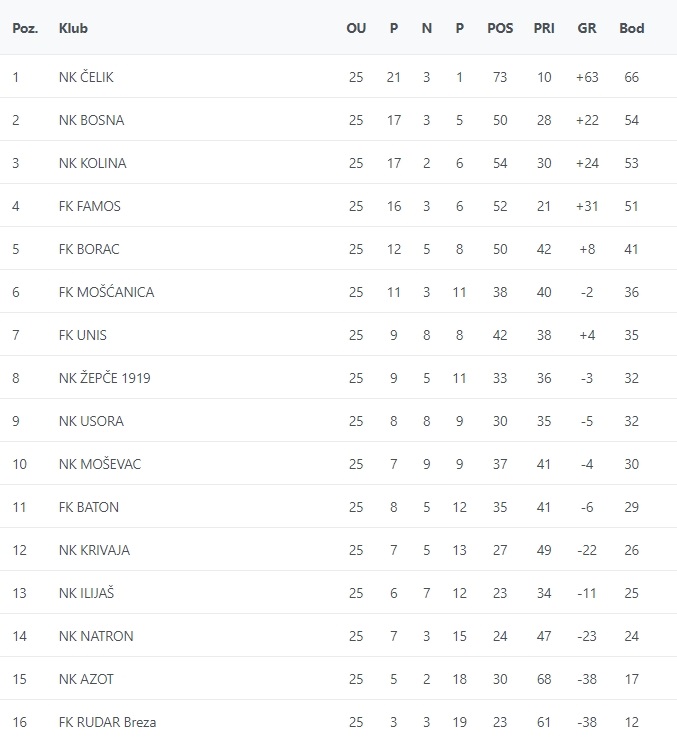Open the NK BOSNA club entry
The height and width of the screenshot is (740, 677).
pos(91,120)
